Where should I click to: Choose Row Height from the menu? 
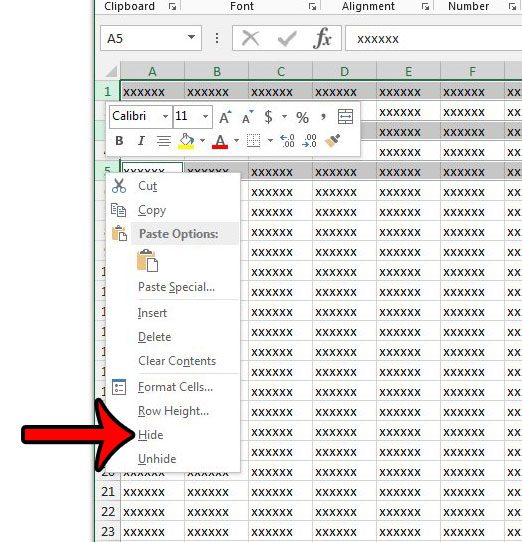click(x=173, y=411)
